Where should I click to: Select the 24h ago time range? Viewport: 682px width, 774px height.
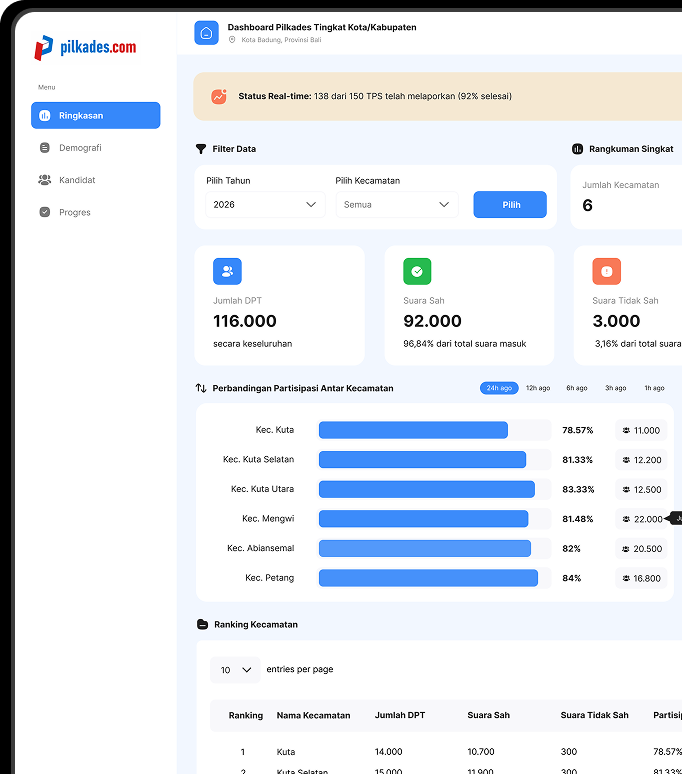click(x=499, y=388)
